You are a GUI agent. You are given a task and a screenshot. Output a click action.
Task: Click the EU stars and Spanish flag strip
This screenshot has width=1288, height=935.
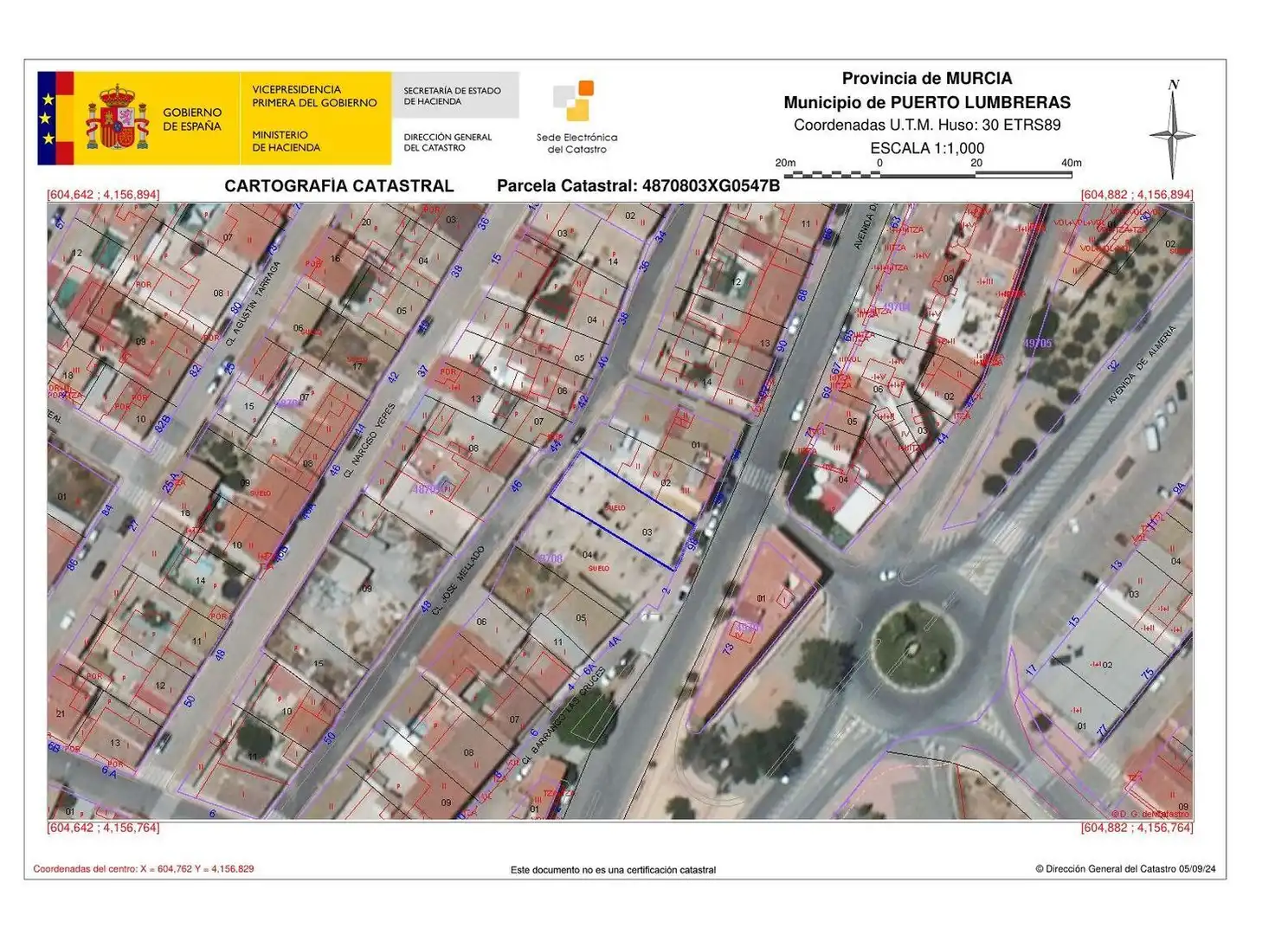[55, 118]
